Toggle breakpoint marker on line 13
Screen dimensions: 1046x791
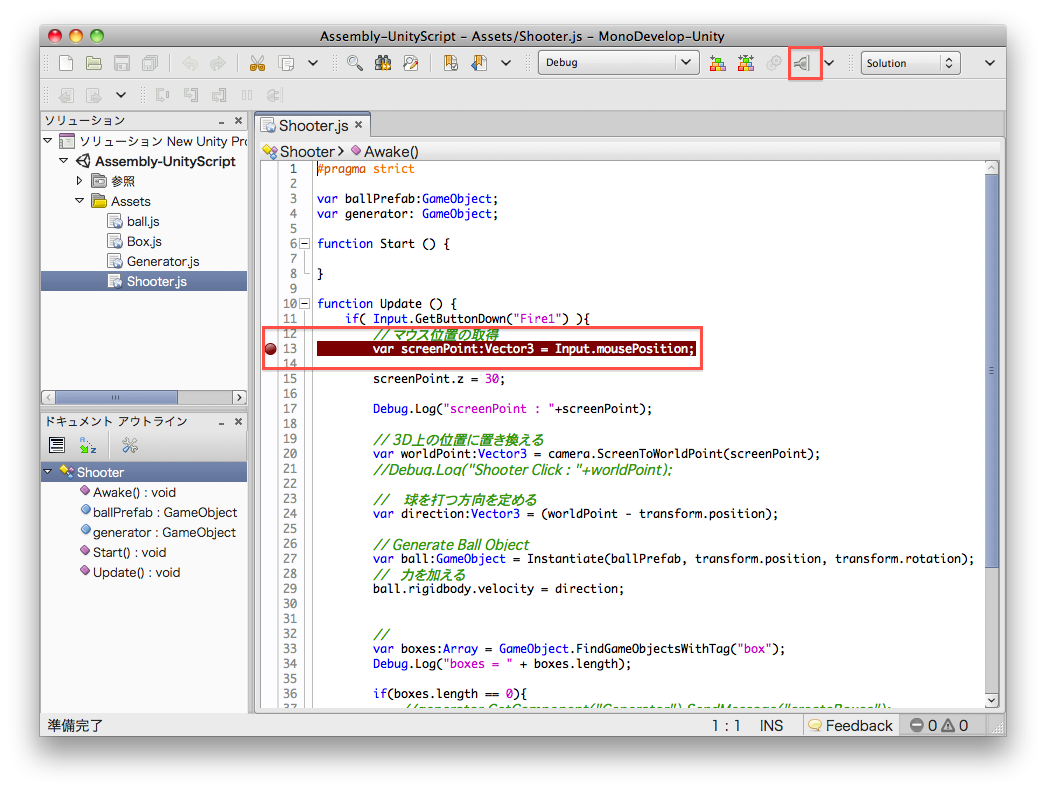271,349
